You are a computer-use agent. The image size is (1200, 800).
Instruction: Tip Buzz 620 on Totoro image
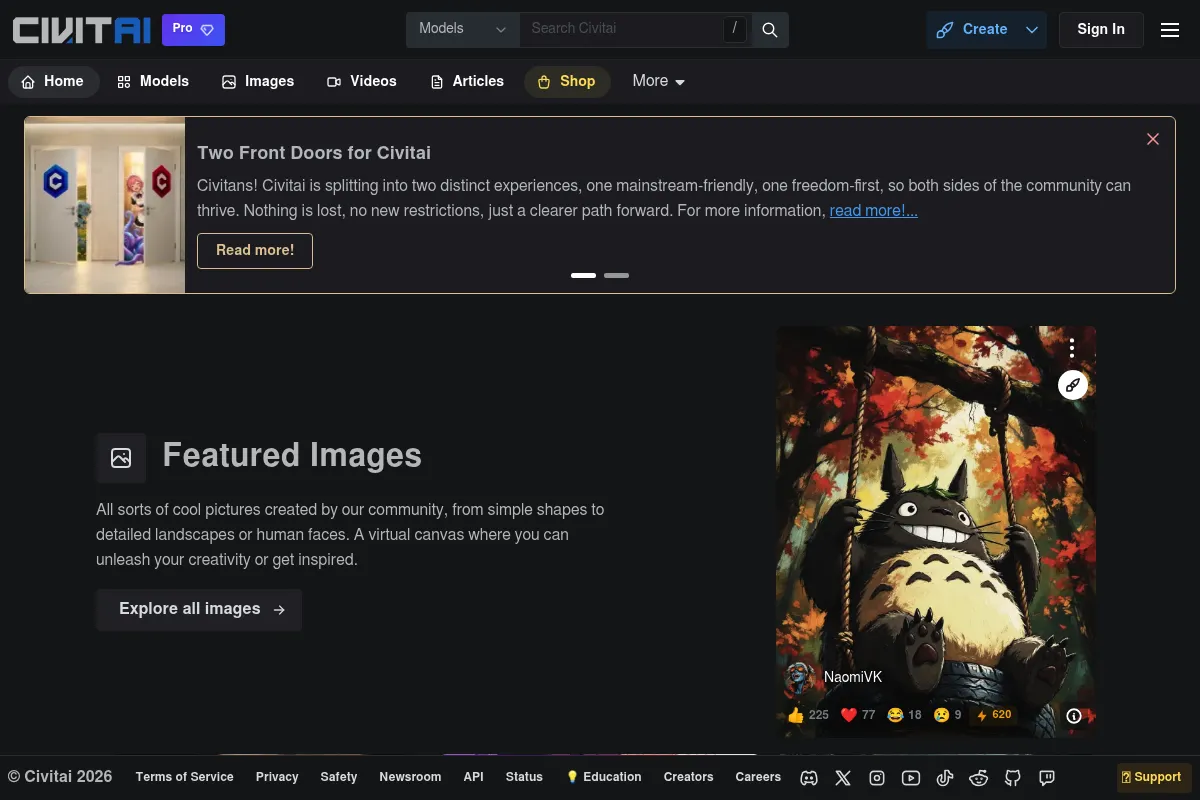pos(994,715)
